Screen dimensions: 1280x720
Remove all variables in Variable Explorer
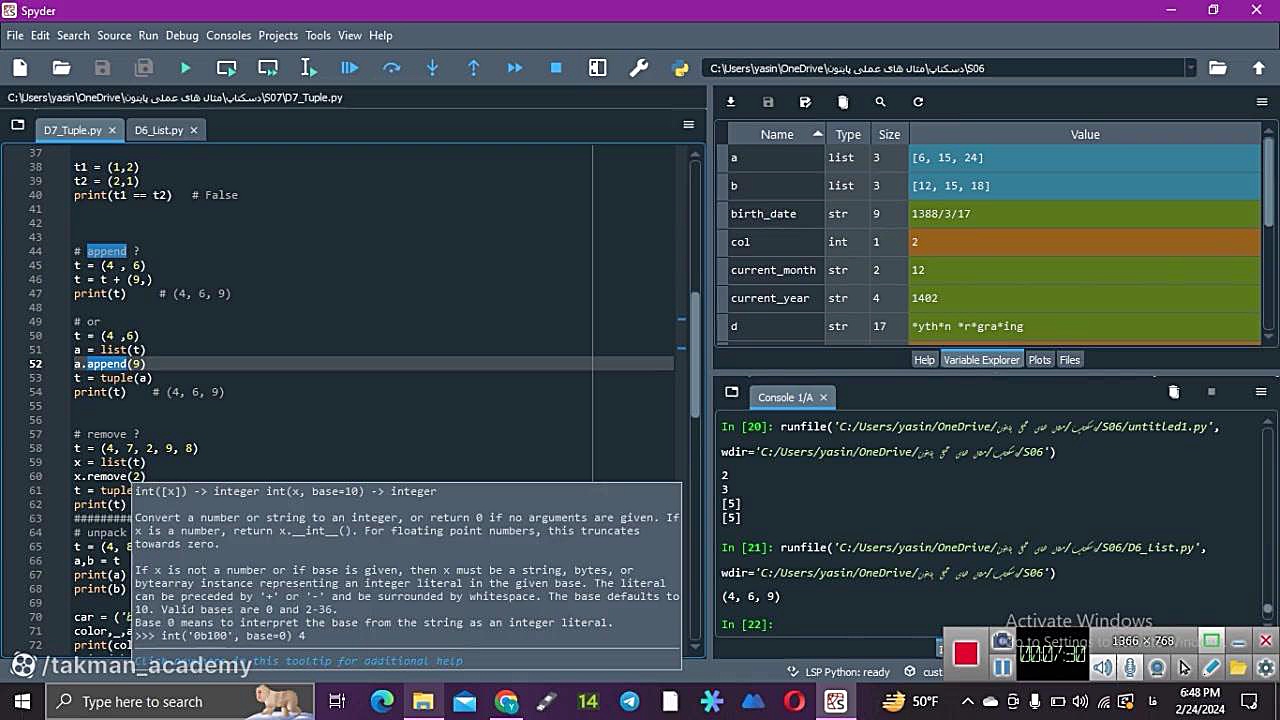tap(843, 102)
